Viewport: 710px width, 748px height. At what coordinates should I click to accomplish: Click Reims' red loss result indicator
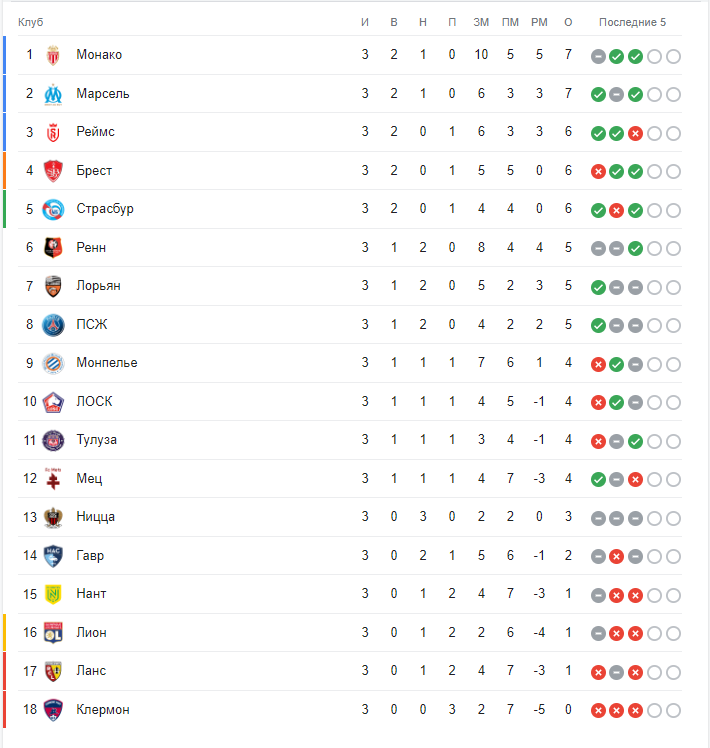[x=635, y=133]
